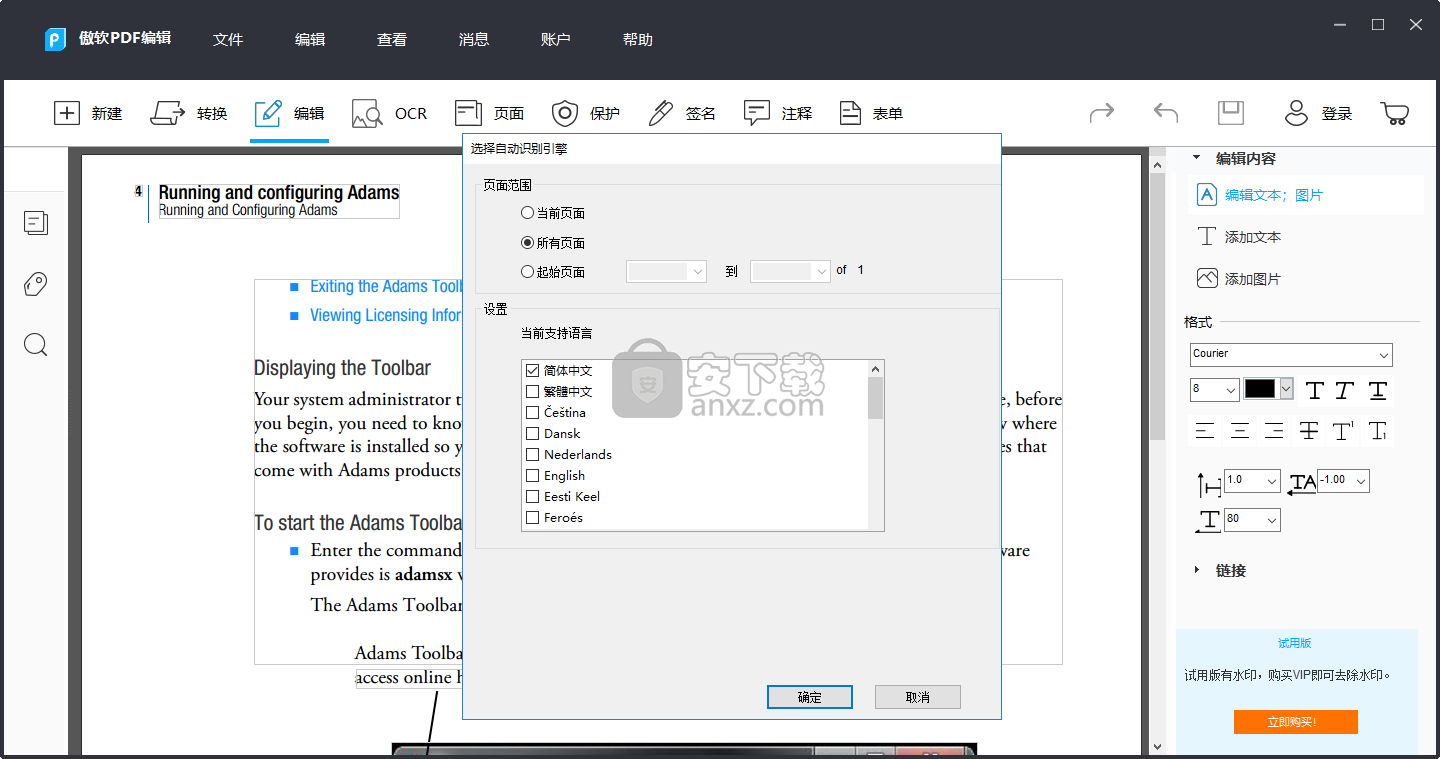Viewport: 1440px width, 759px height.
Task: Open the 消息 menu
Action: click(474, 39)
